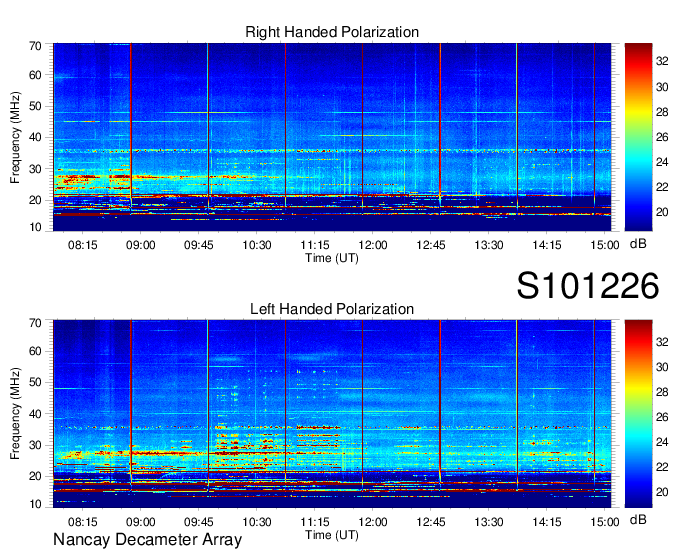This screenshot has height=552, width=680.
Task: Click the 11:15 tick of the left-handed plot
Action: point(315,522)
